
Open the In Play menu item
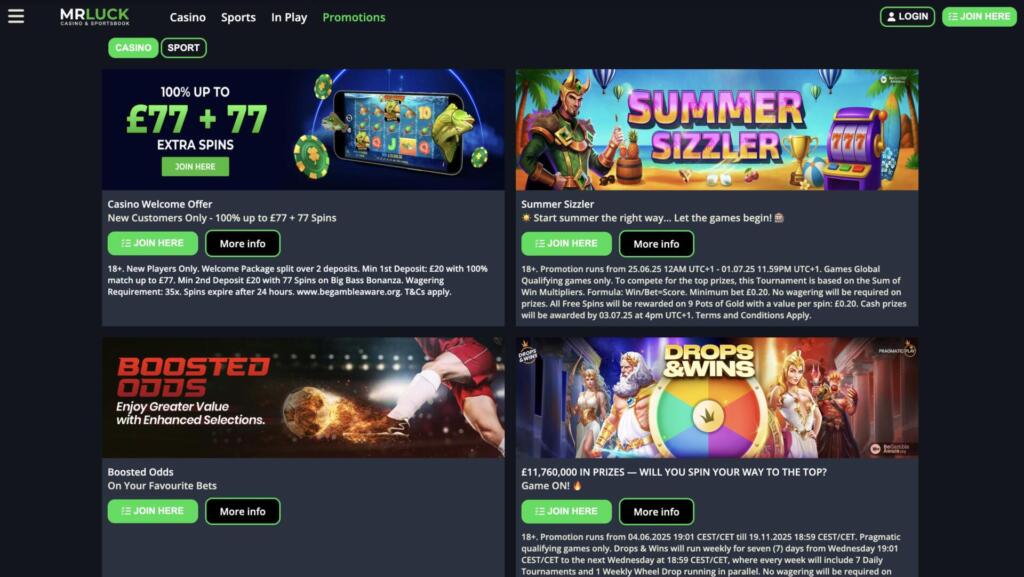[289, 18]
